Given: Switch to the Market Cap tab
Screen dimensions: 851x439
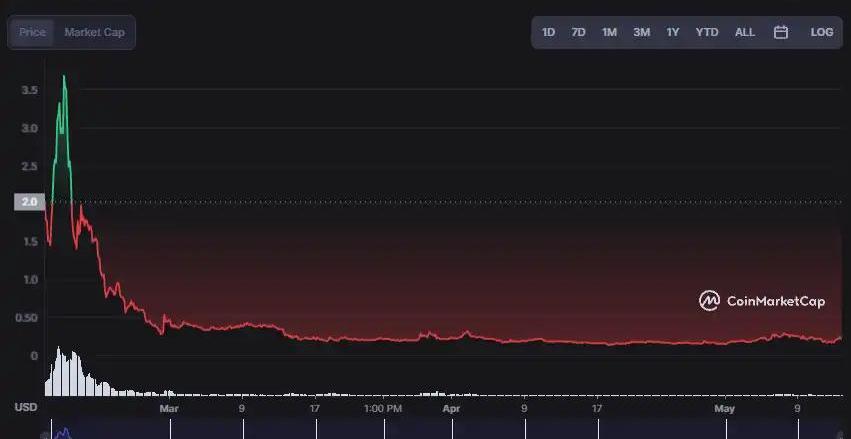Looking at the screenshot, I should [x=94, y=32].
